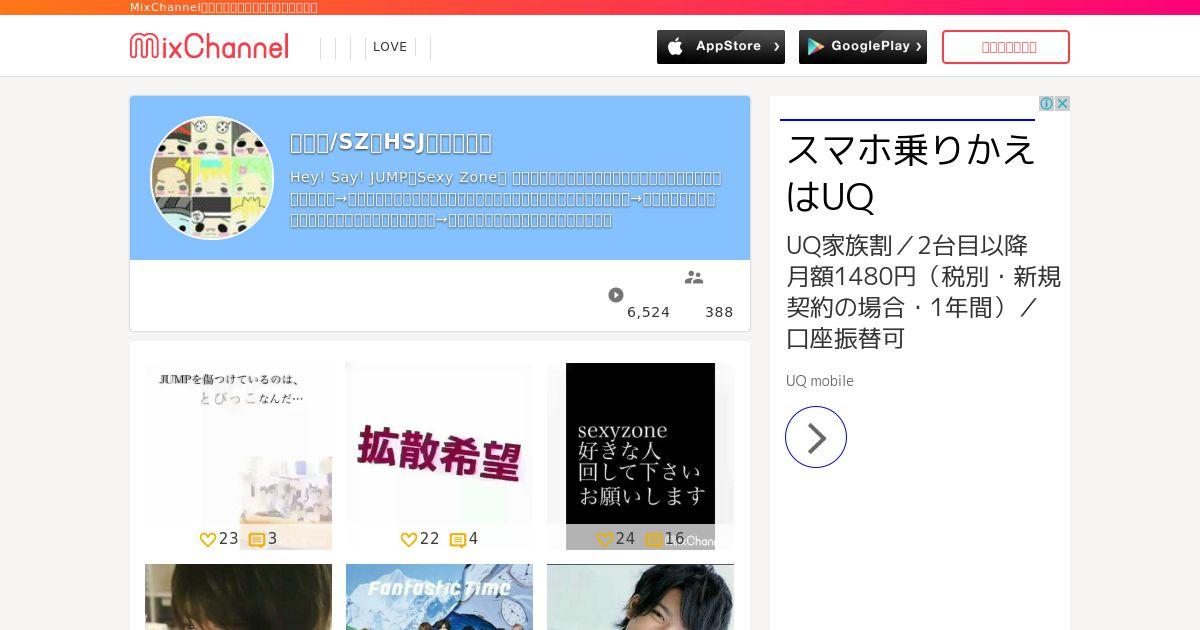Click the ad info icon
1200x630 pixels.
coord(1046,104)
